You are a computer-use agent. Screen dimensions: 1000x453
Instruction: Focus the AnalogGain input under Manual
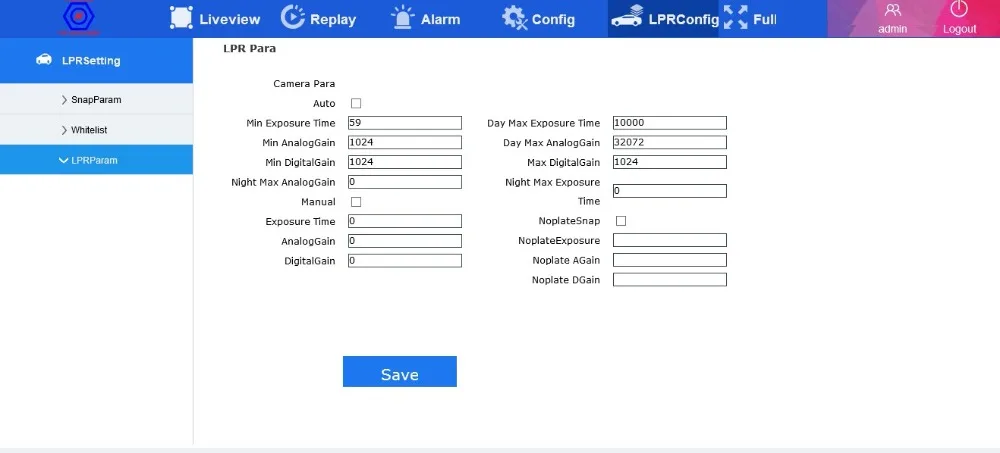[404, 241]
